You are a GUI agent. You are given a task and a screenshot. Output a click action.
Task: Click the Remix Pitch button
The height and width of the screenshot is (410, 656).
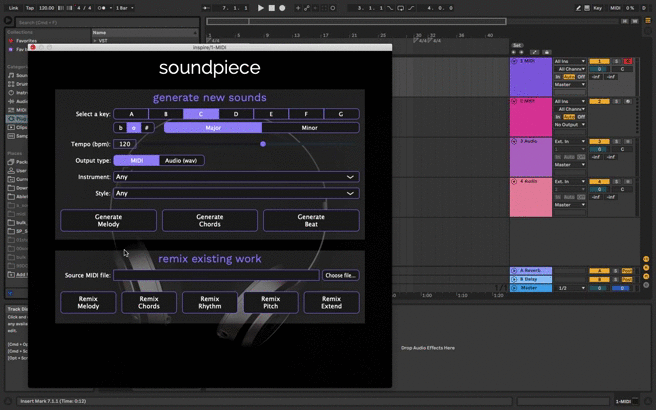[x=271, y=302]
